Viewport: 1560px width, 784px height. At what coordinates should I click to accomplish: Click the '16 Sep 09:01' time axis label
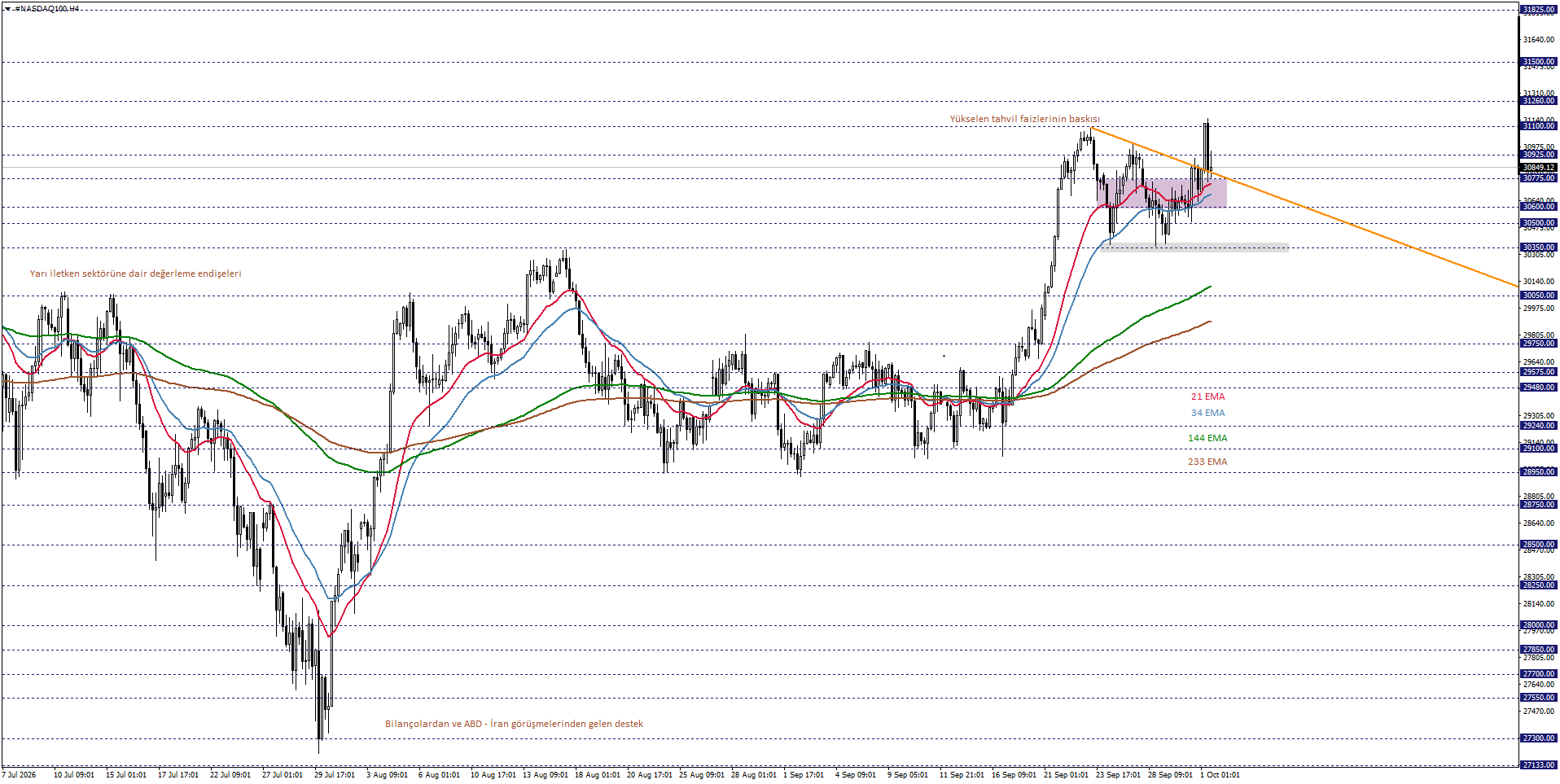click(x=1014, y=775)
